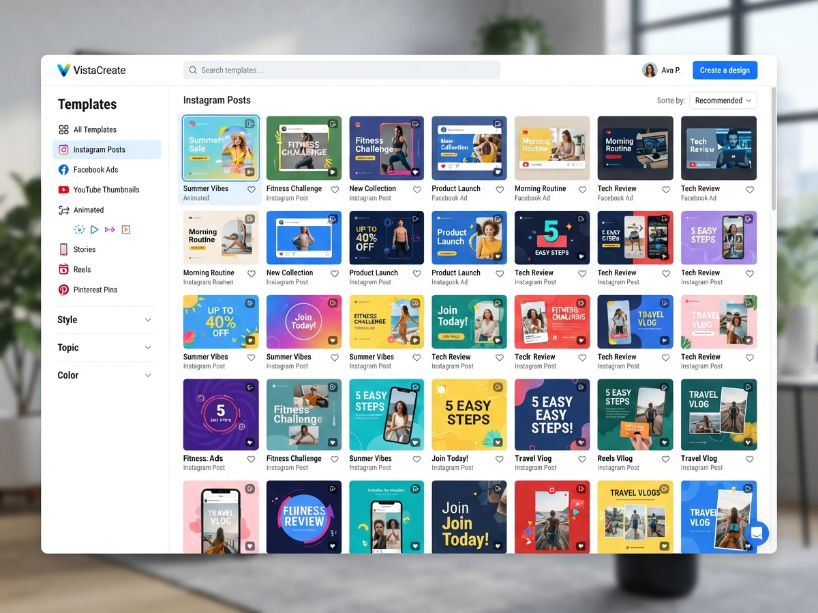Open the green TRAVEL VLOG thumbnail above Travel Vlog
The width and height of the screenshot is (818, 613).
(x=718, y=415)
